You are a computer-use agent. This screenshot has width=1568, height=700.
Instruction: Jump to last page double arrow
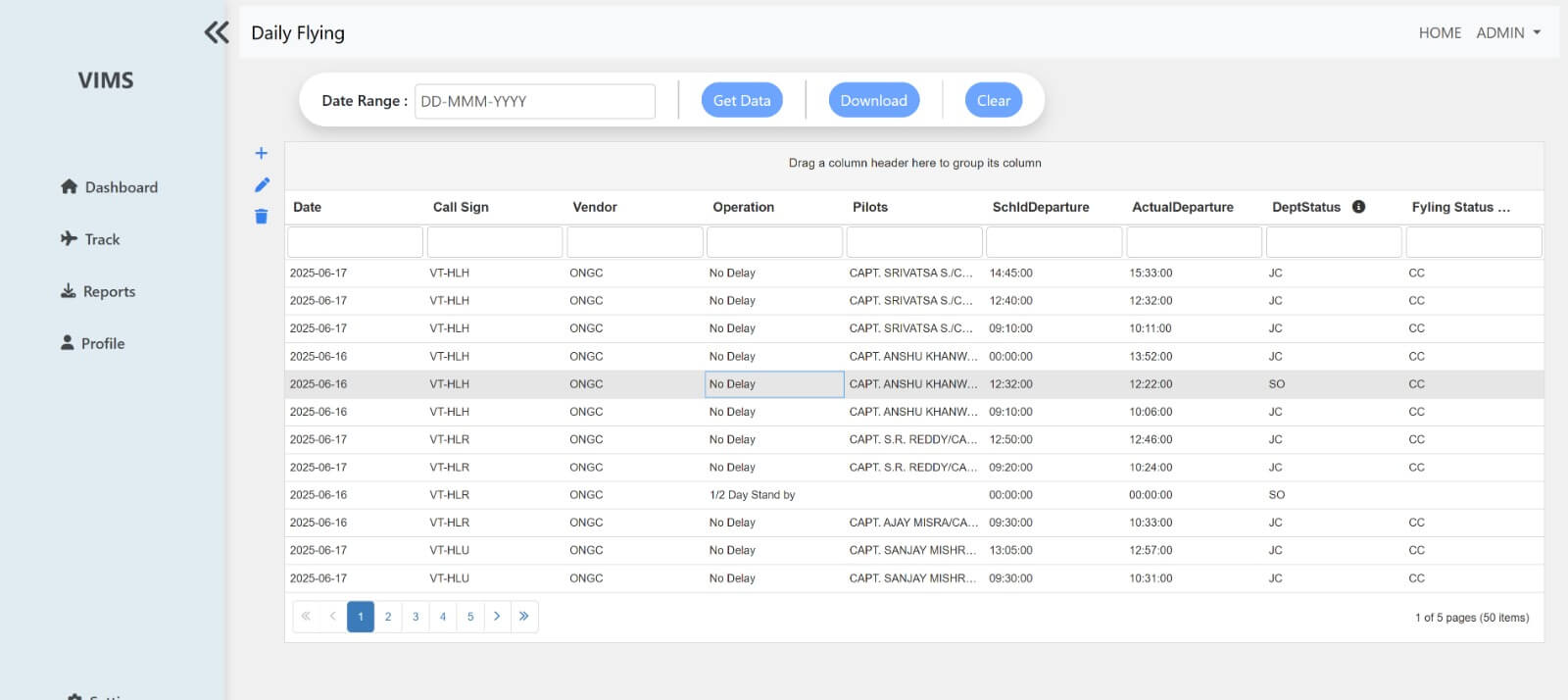[524, 617]
